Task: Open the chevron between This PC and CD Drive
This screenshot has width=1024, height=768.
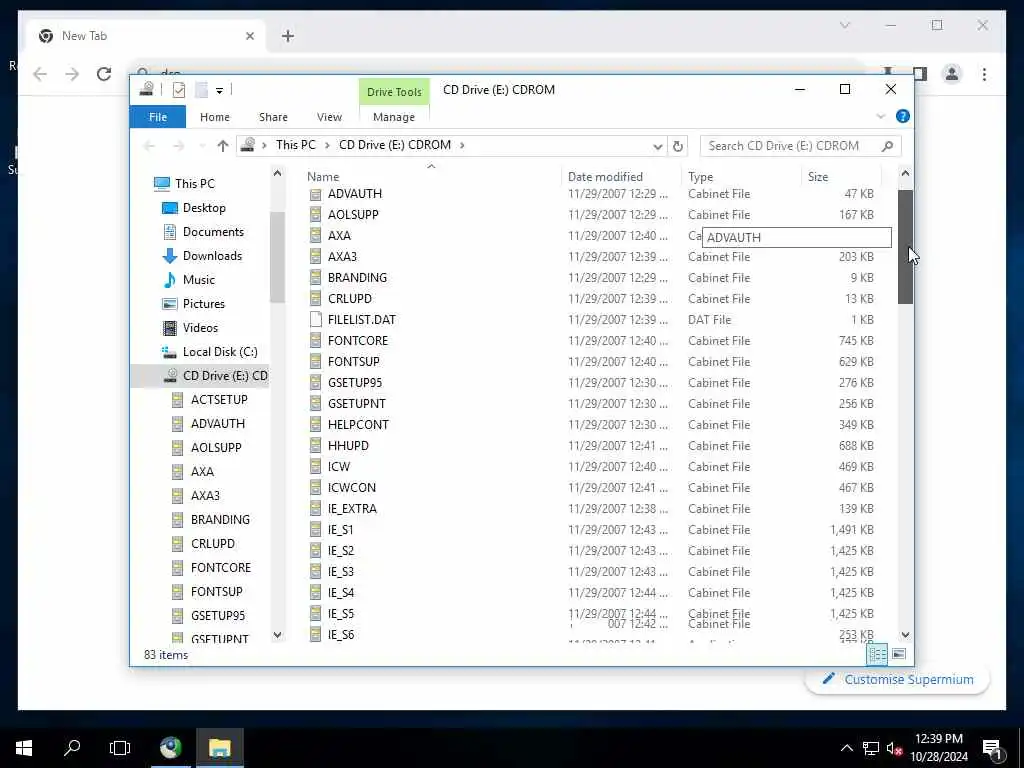Action: (x=327, y=145)
